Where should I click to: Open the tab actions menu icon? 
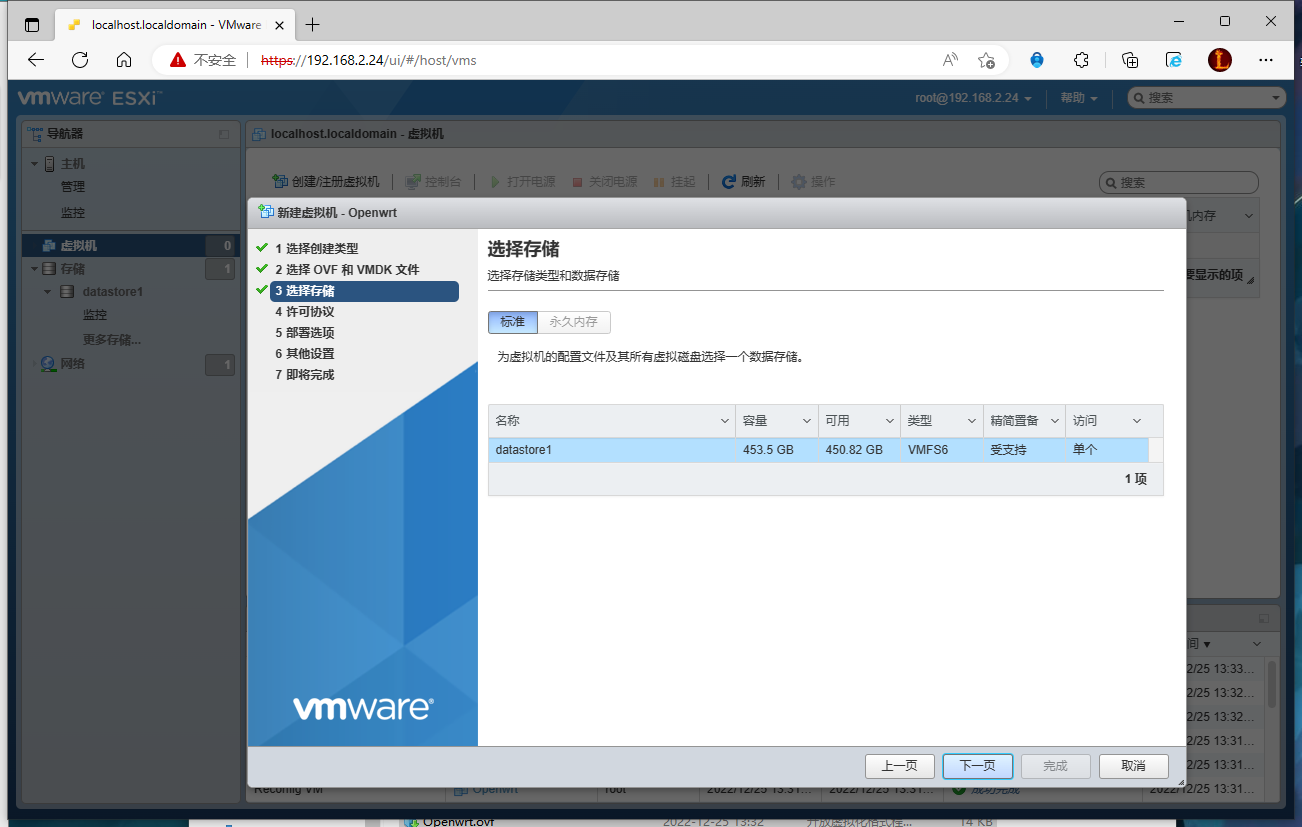[32, 24]
